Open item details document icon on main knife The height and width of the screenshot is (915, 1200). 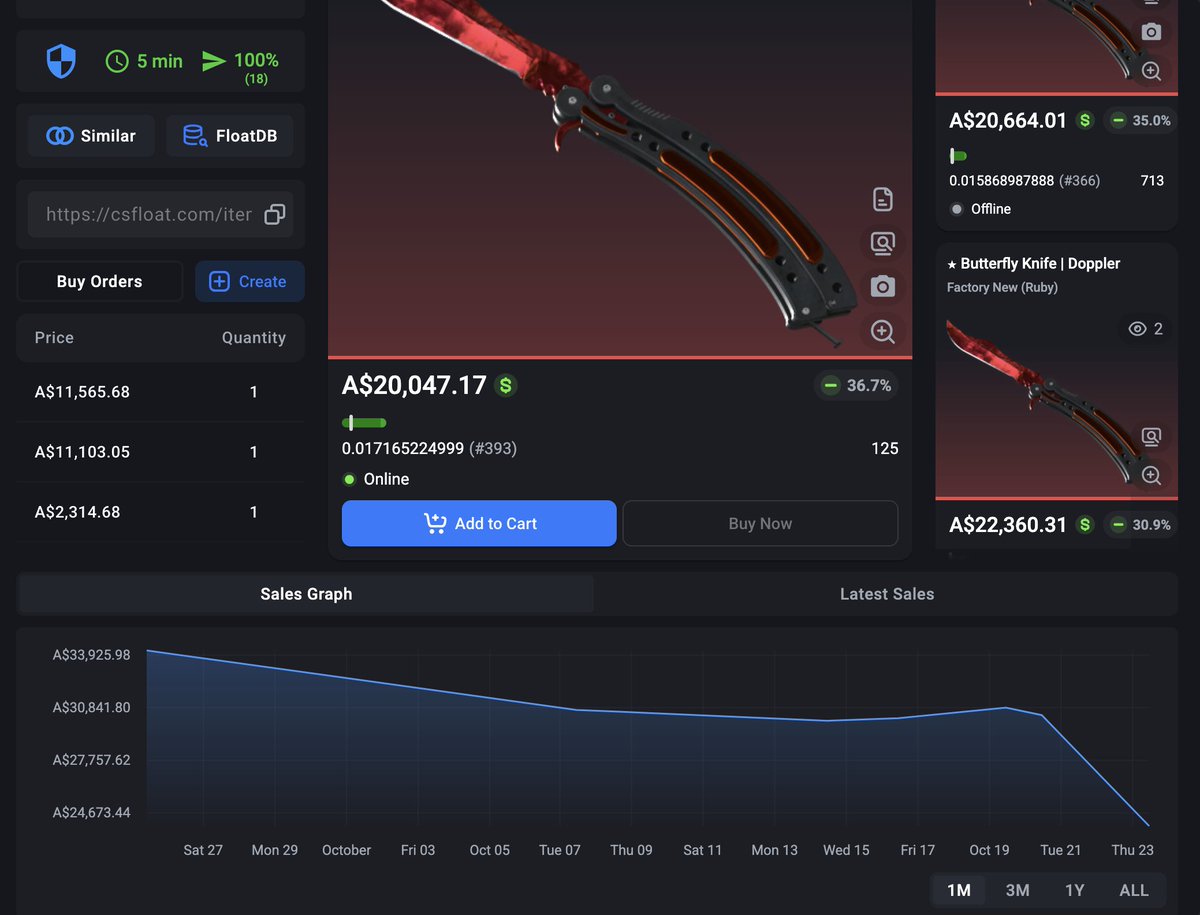[882, 199]
